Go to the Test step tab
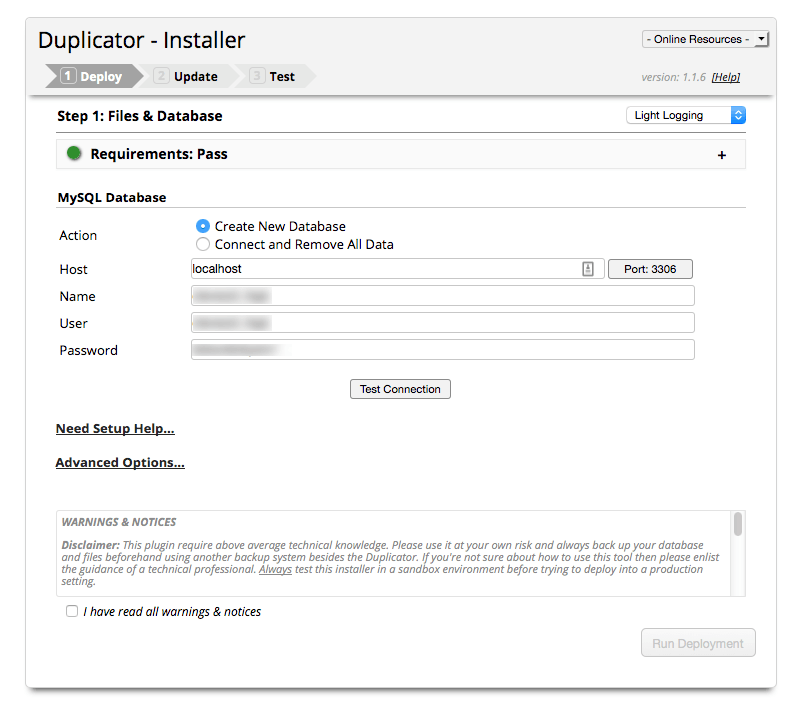 274,76
